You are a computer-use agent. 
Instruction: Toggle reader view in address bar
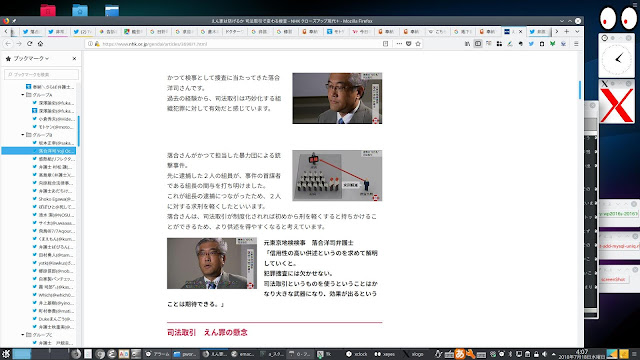tap(385, 44)
